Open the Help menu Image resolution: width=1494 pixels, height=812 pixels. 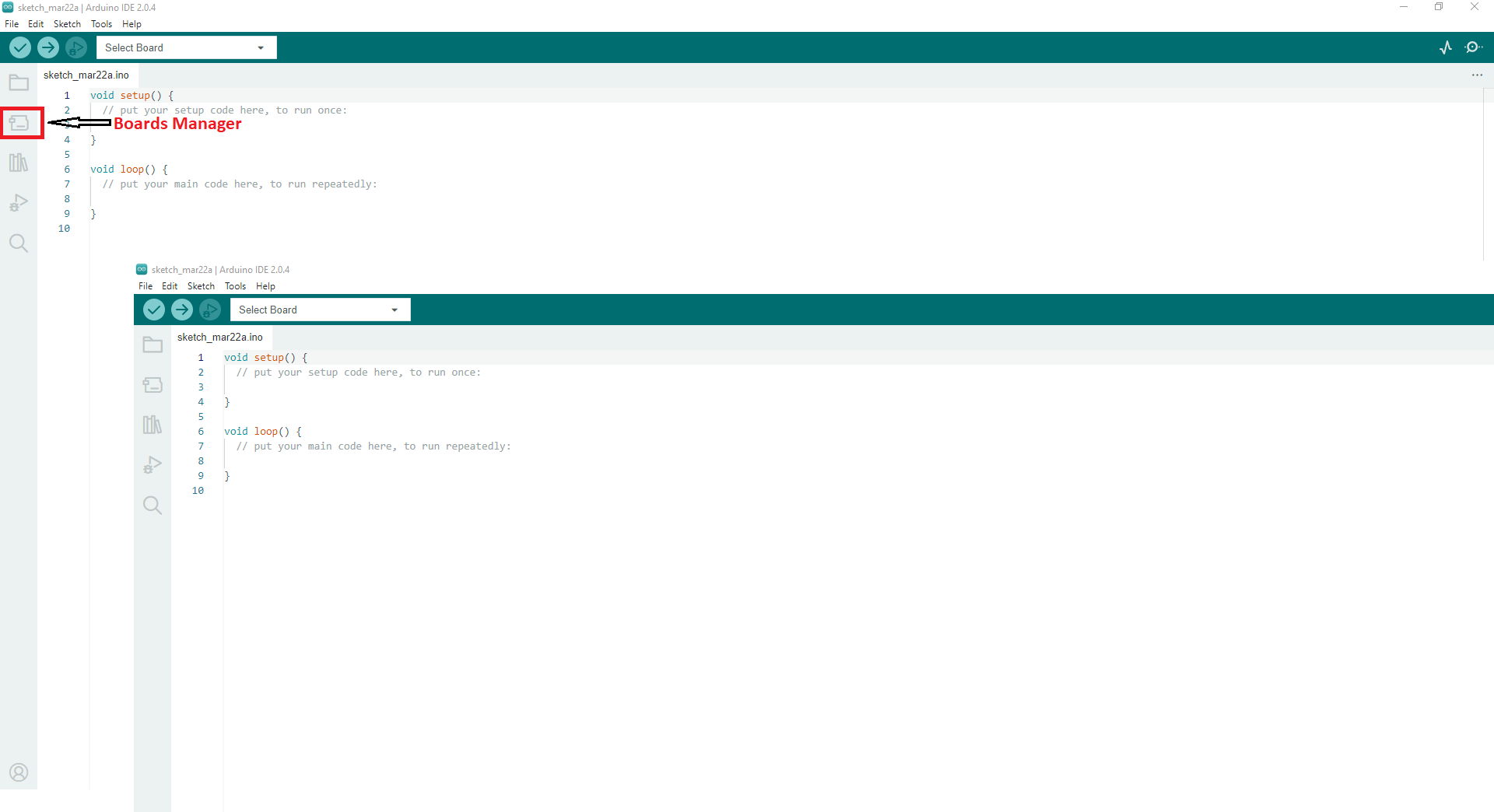[132, 24]
